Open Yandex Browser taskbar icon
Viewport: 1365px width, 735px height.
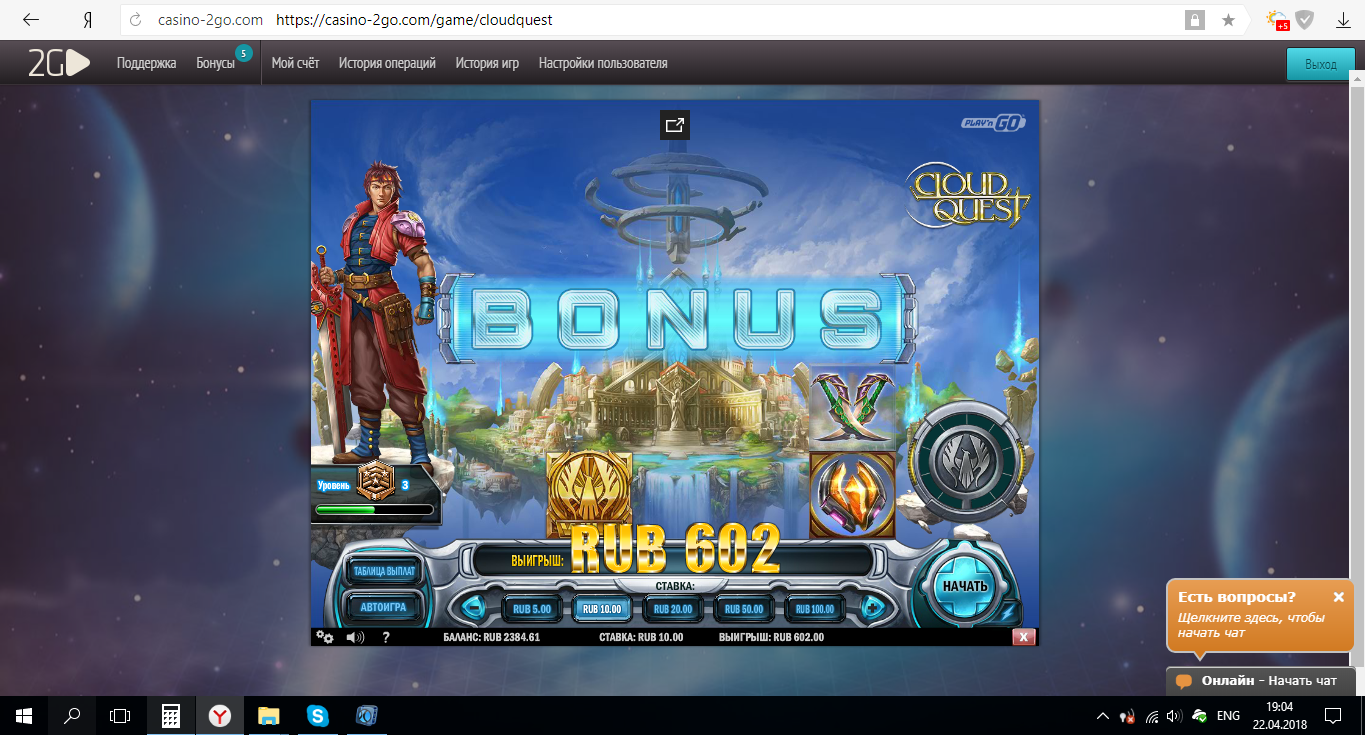pos(220,715)
